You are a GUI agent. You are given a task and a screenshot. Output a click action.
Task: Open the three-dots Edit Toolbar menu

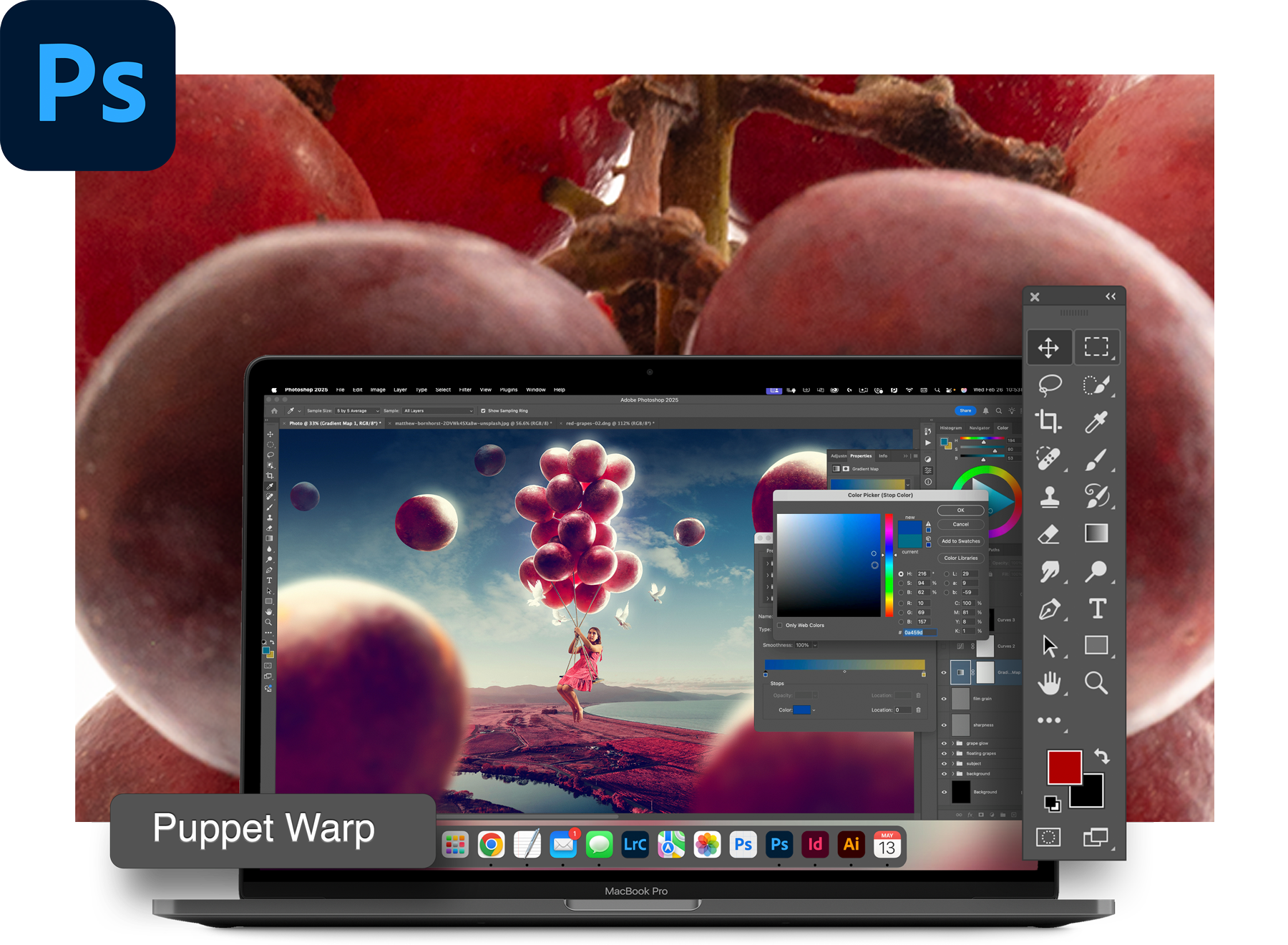1049,720
